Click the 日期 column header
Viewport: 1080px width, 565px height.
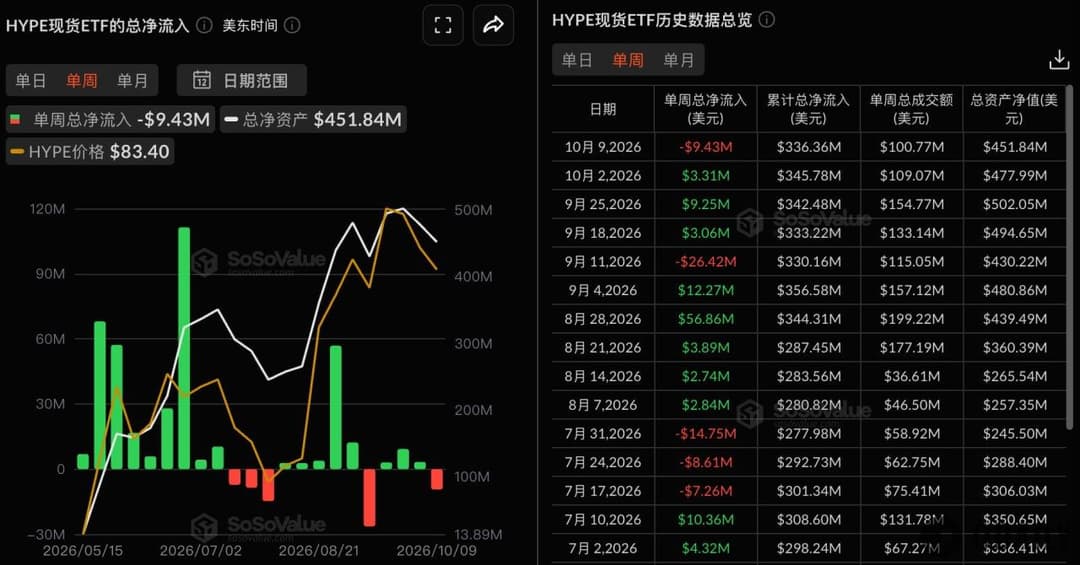(603, 109)
